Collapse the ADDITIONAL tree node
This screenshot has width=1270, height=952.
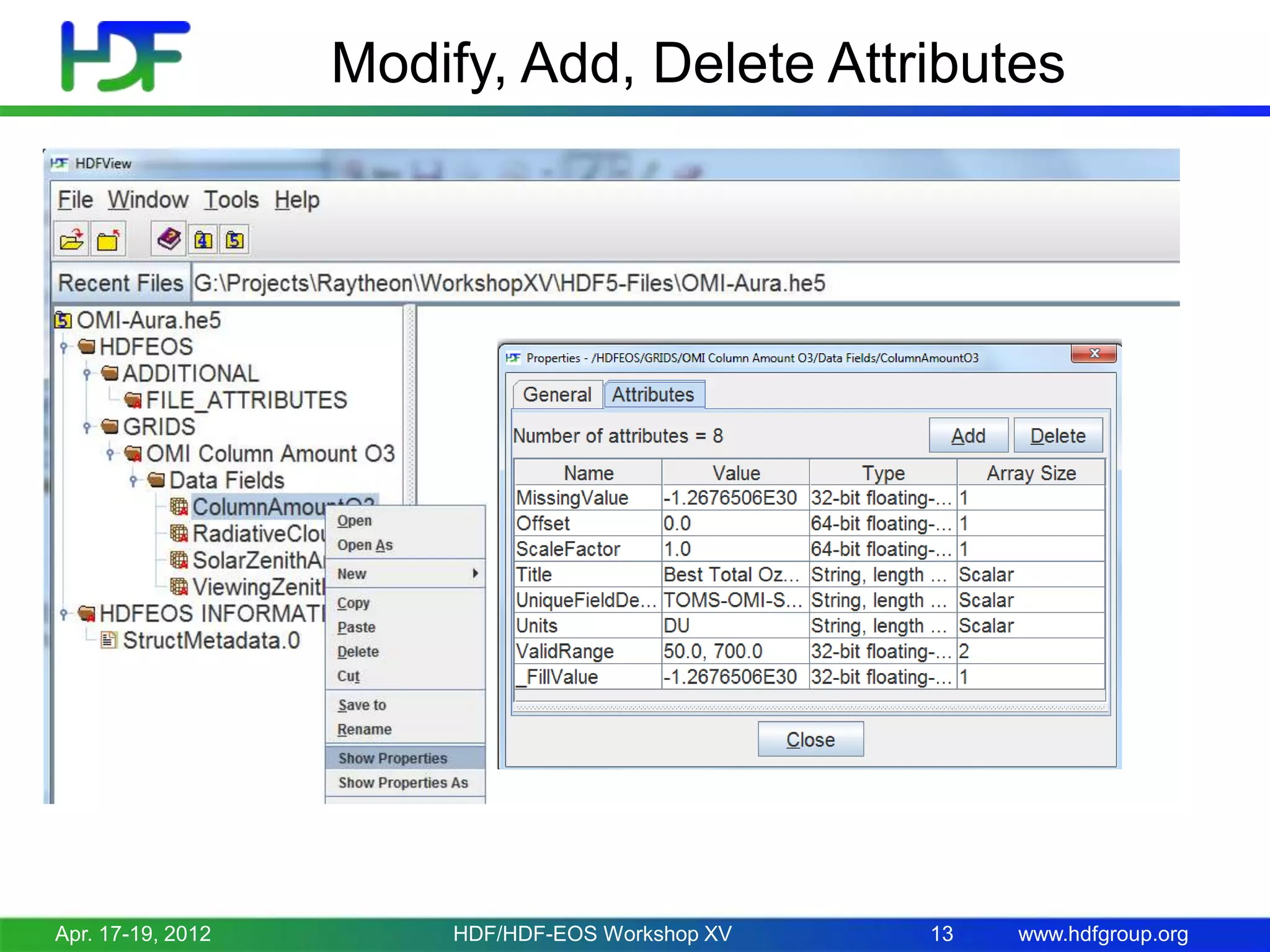point(87,374)
